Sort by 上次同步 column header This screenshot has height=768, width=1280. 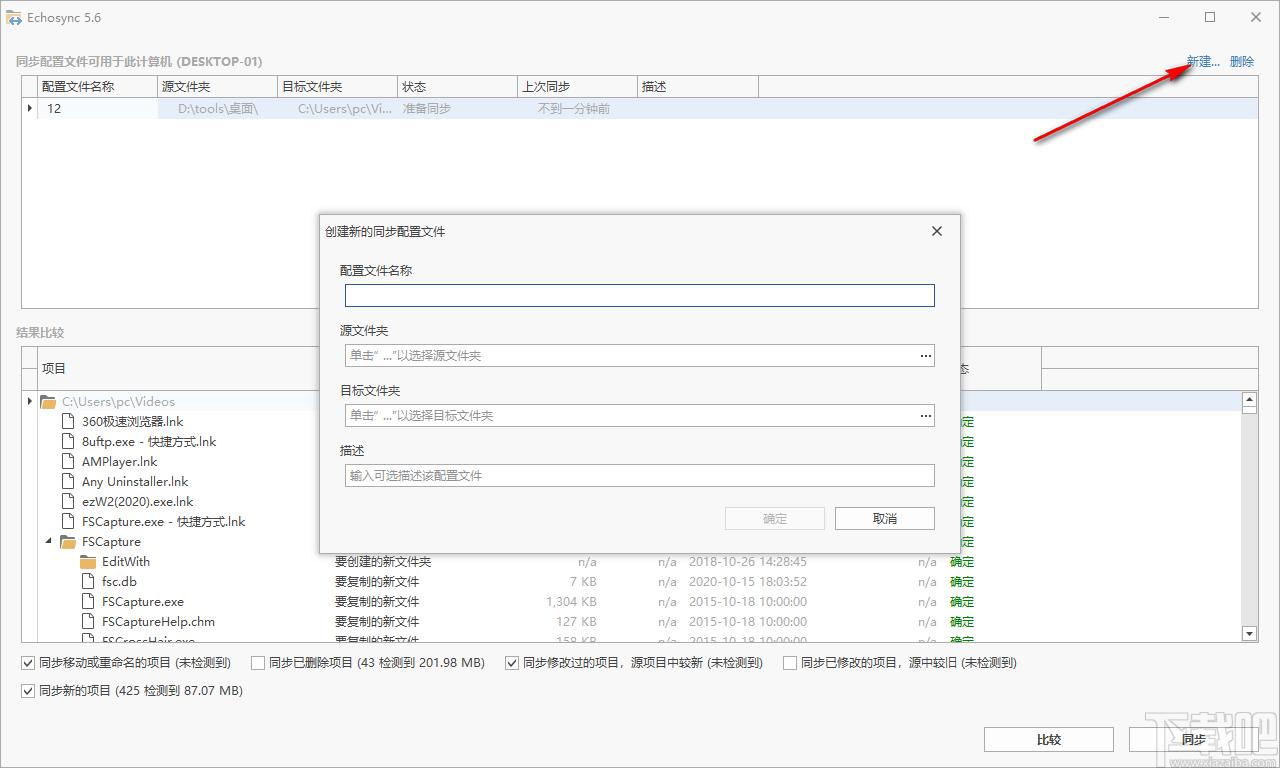click(x=577, y=87)
